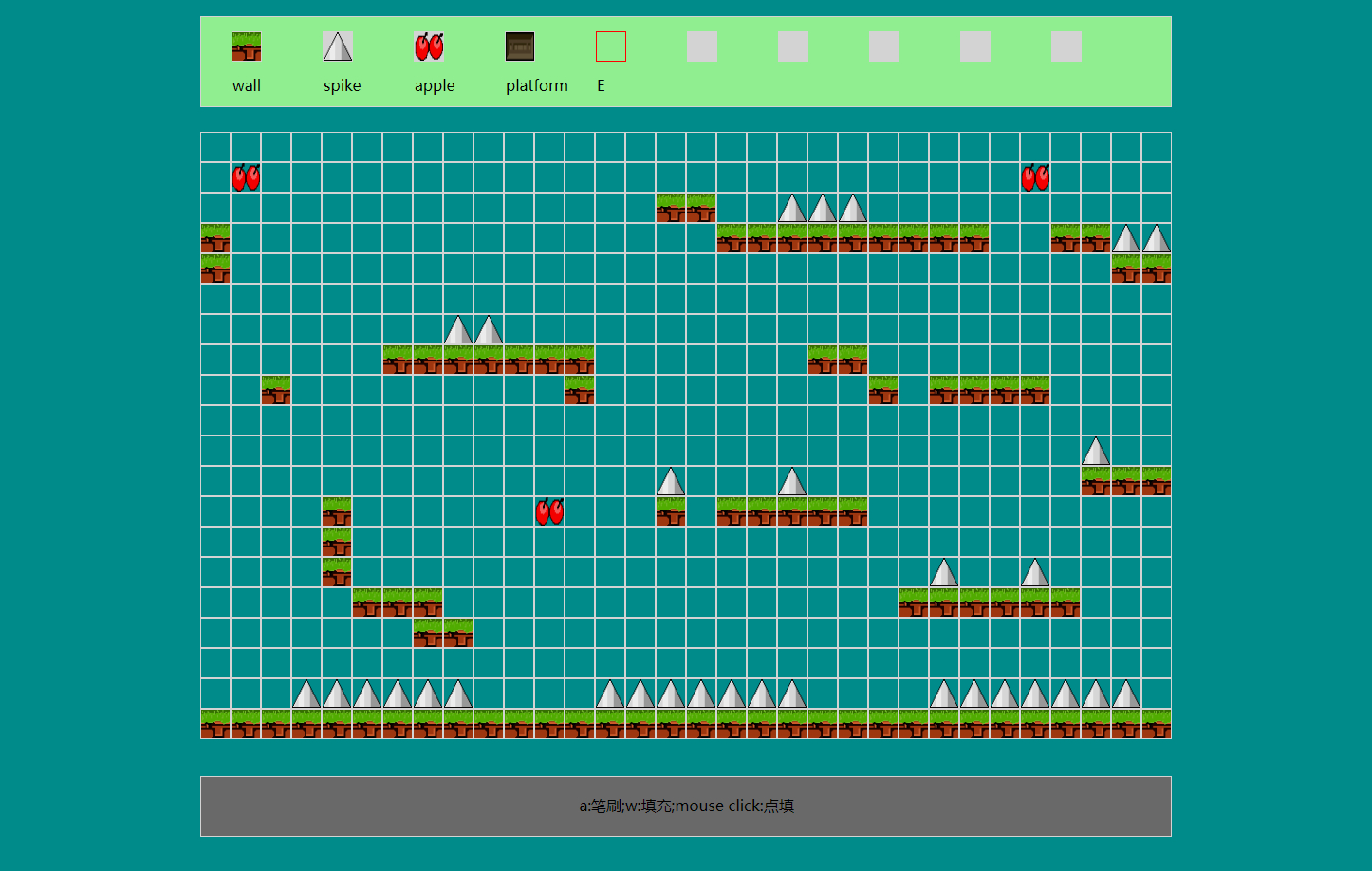Select the wall tile in the palette
The width and height of the screenshot is (1372, 871).
click(x=247, y=46)
